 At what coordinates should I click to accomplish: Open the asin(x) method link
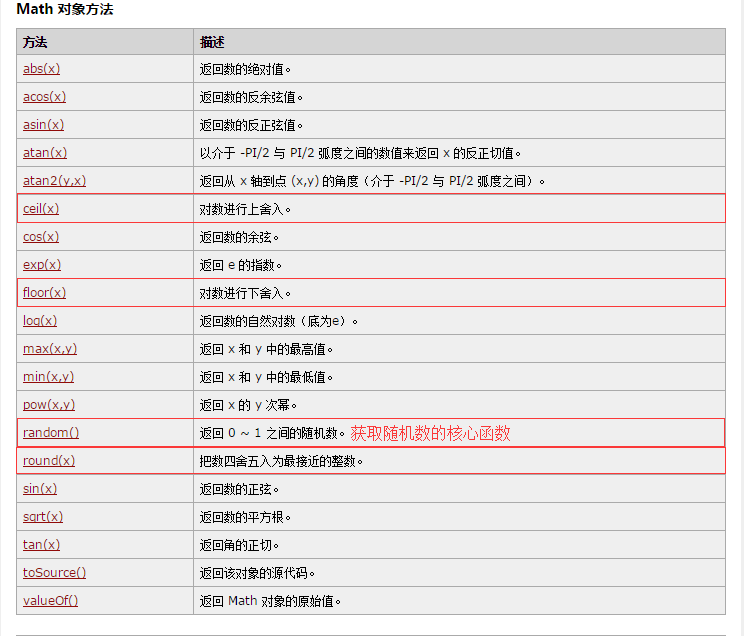coord(43,125)
